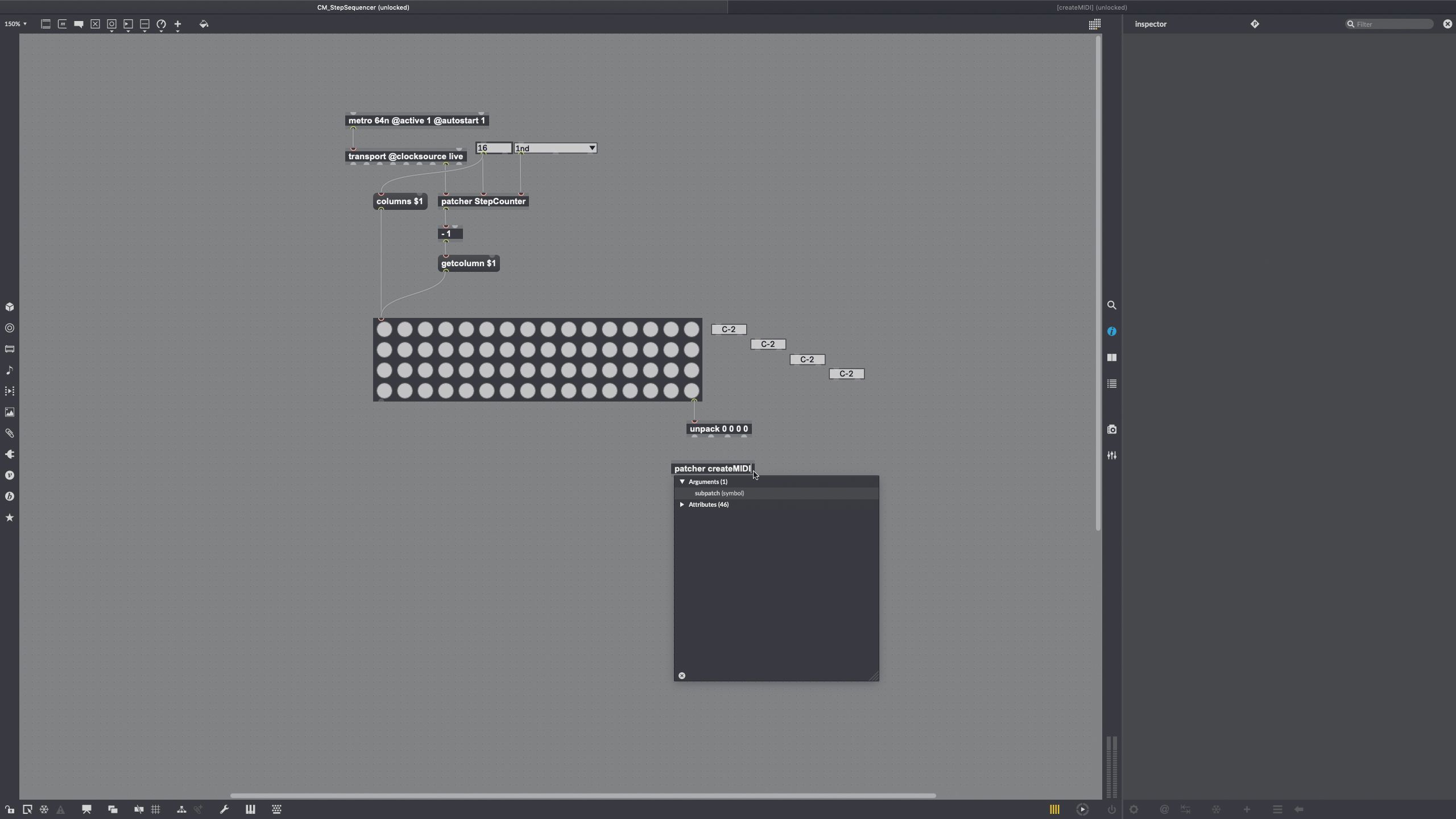This screenshot has width=1456, height=819.
Task: Switch to CM_StepSequencer patcher tab
Action: click(x=363, y=7)
